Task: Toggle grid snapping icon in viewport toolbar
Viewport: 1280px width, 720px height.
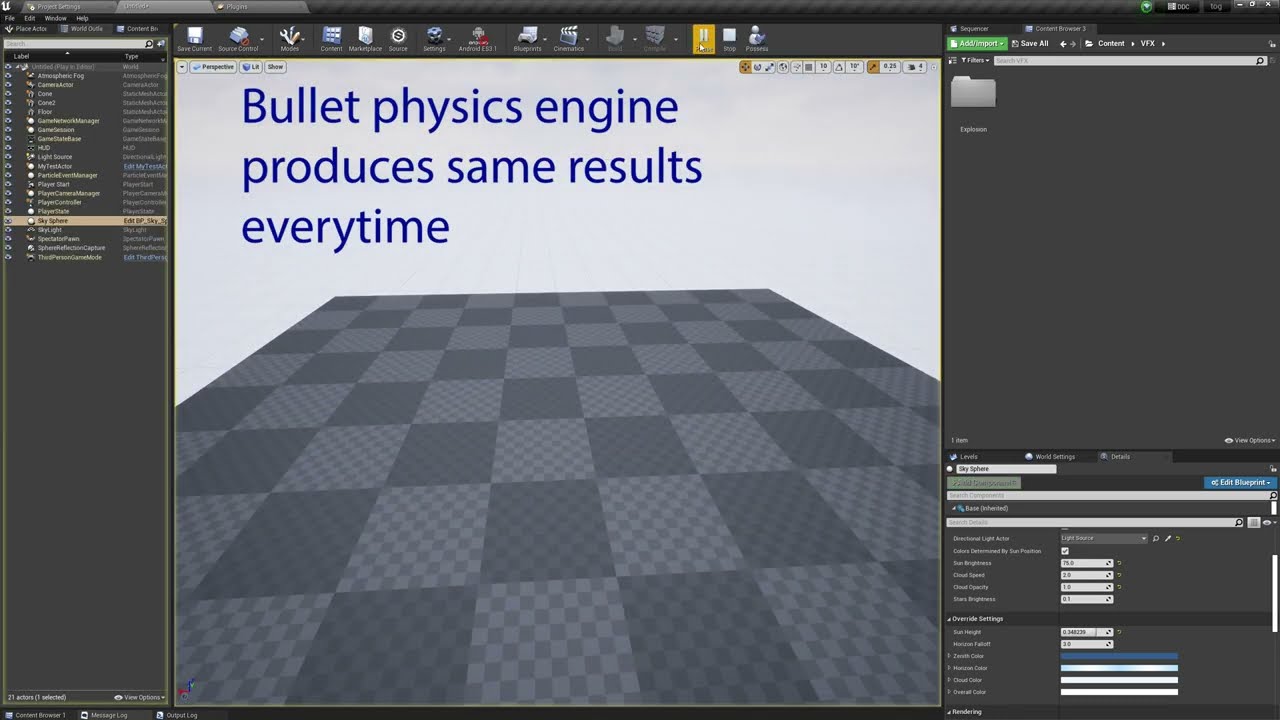Action: (809, 67)
